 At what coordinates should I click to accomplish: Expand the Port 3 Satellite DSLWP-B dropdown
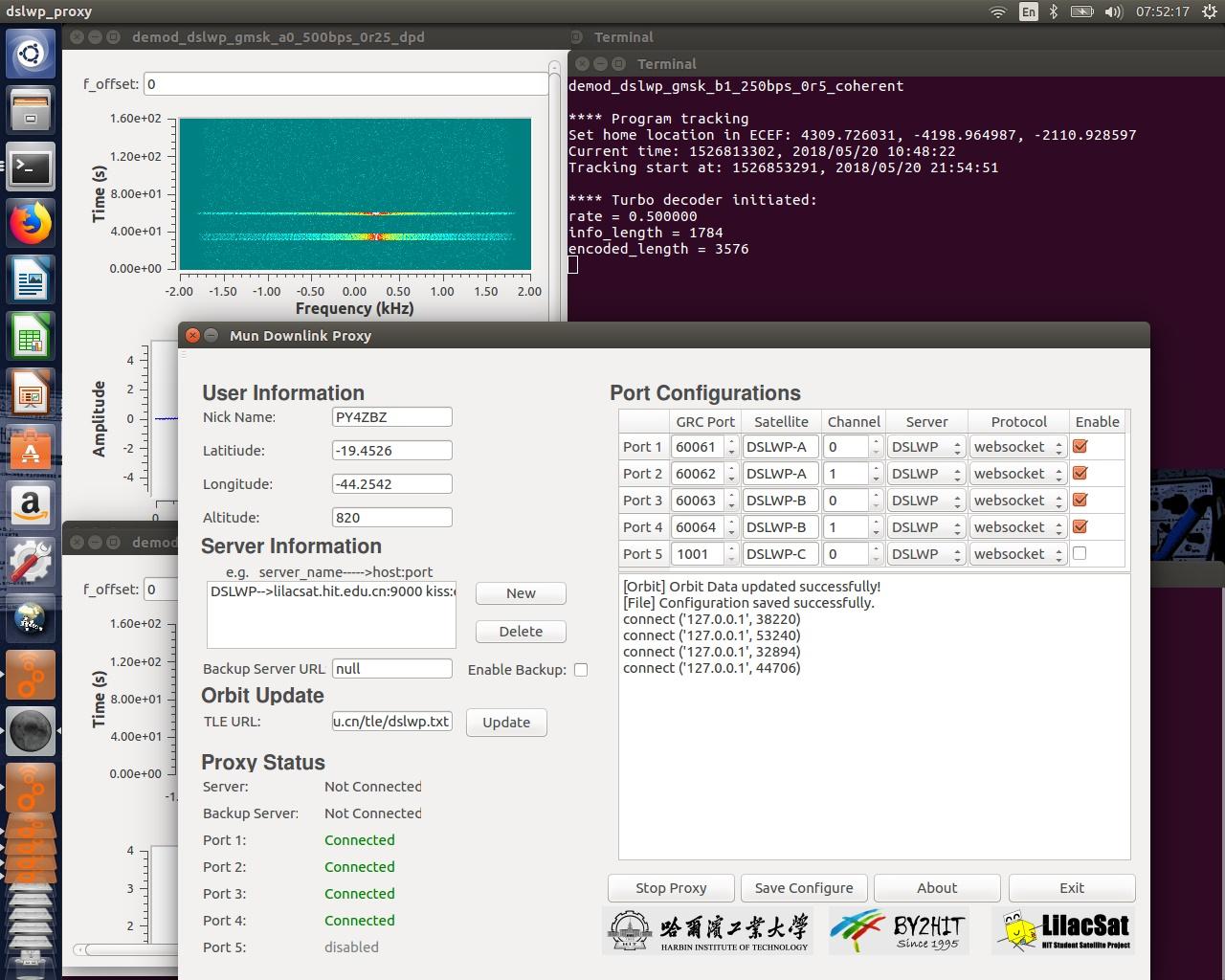coord(781,501)
